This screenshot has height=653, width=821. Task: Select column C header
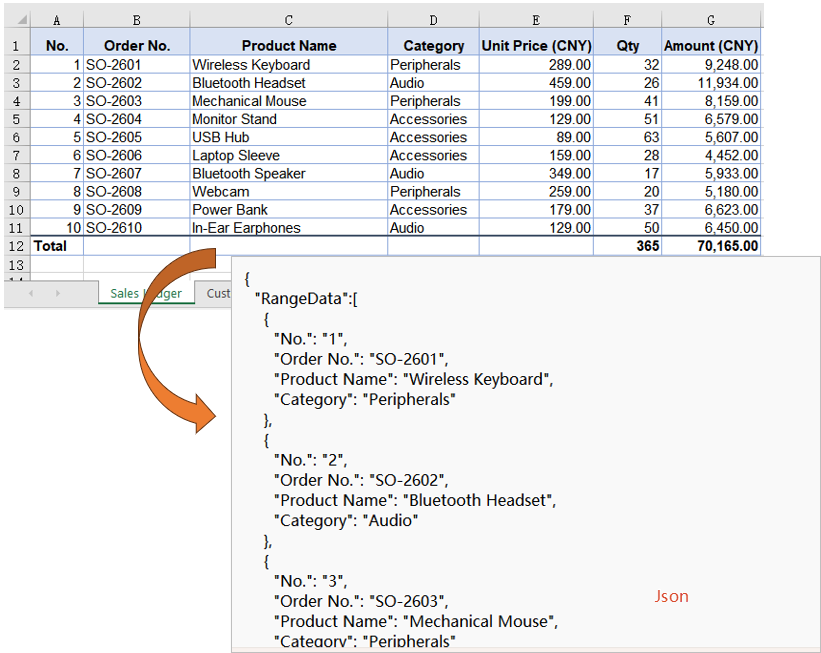click(x=289, y=20)
